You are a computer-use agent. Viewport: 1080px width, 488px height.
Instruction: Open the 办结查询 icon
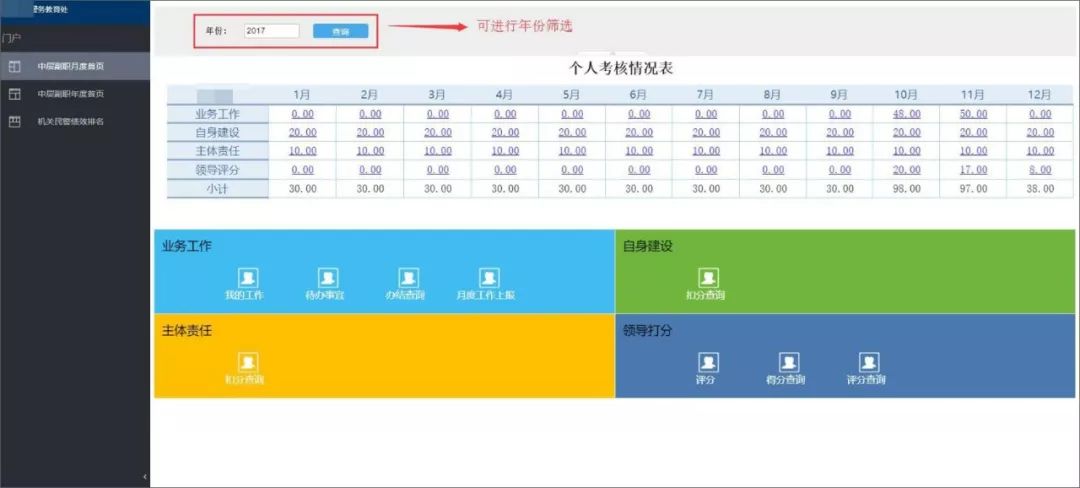coord(407,279)
